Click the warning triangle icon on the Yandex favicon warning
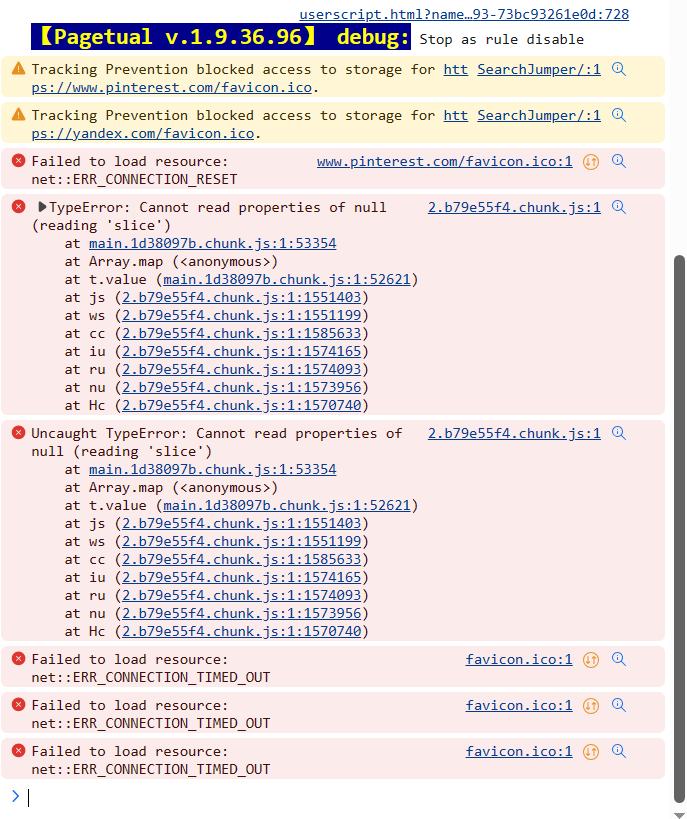The width and height of the screenshot is (687, 819). pos(18,115)
